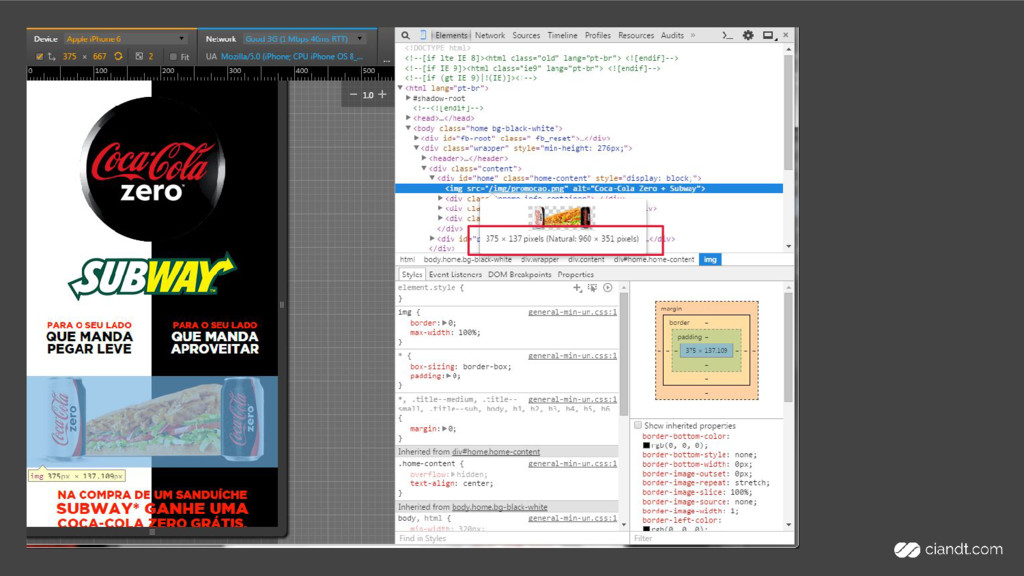Select div.wrapper in the breadcrumb bar

click(539, 259)
